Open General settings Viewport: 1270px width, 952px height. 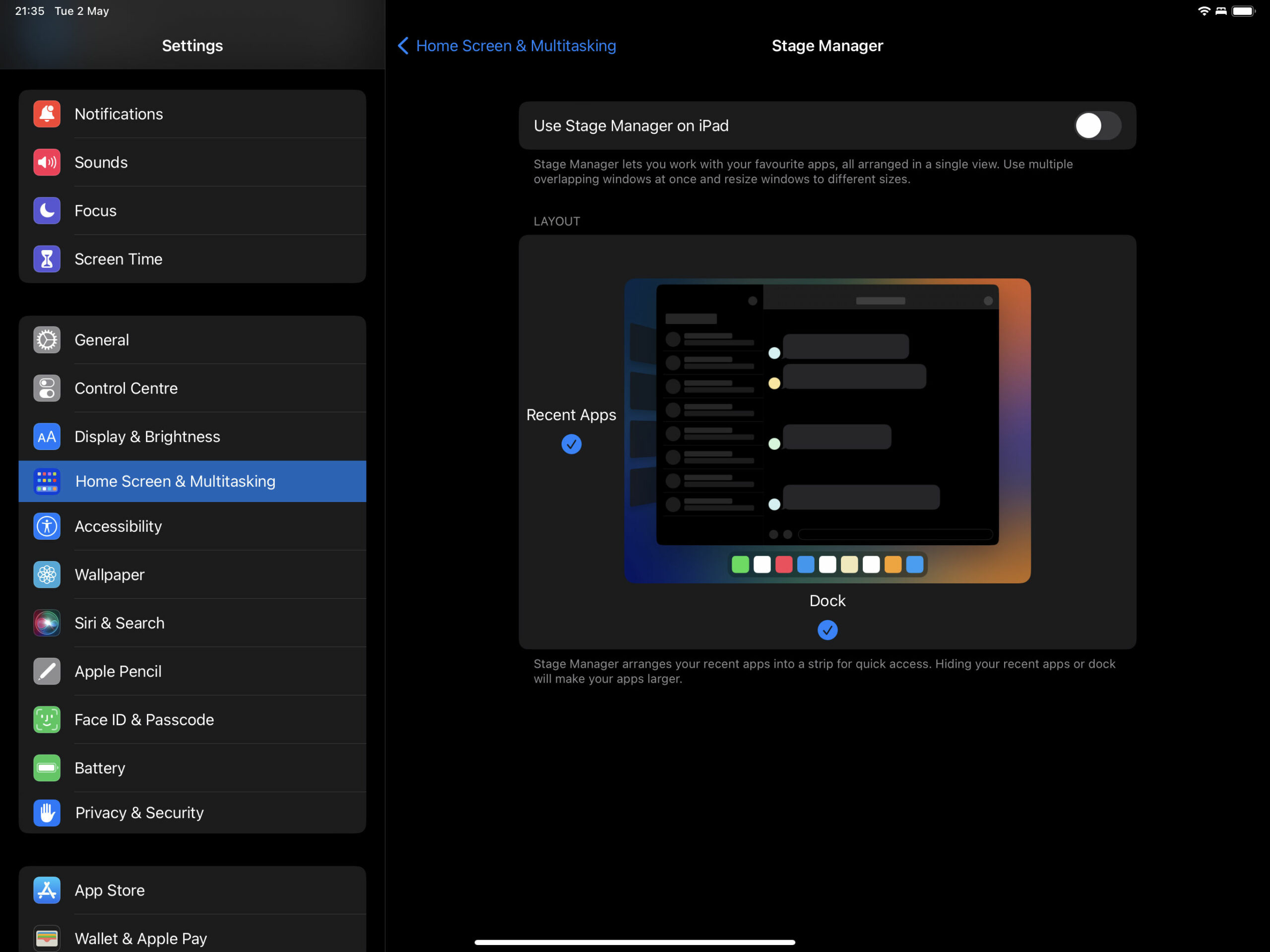coord(192,340)
